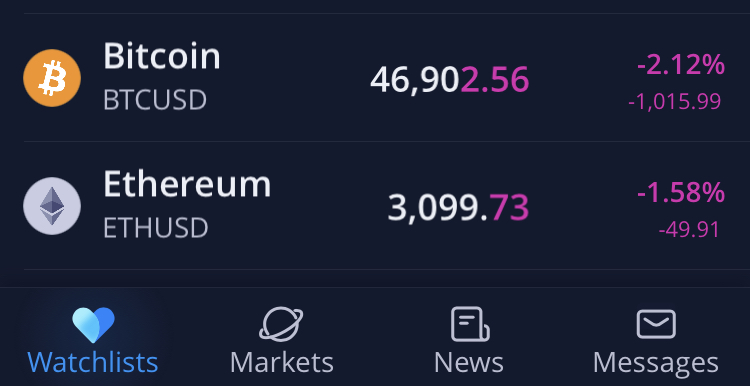Screen dimensions: 750x386
Task: Tap Ethereum percent change -1.58%
Action: coord(681,192)
